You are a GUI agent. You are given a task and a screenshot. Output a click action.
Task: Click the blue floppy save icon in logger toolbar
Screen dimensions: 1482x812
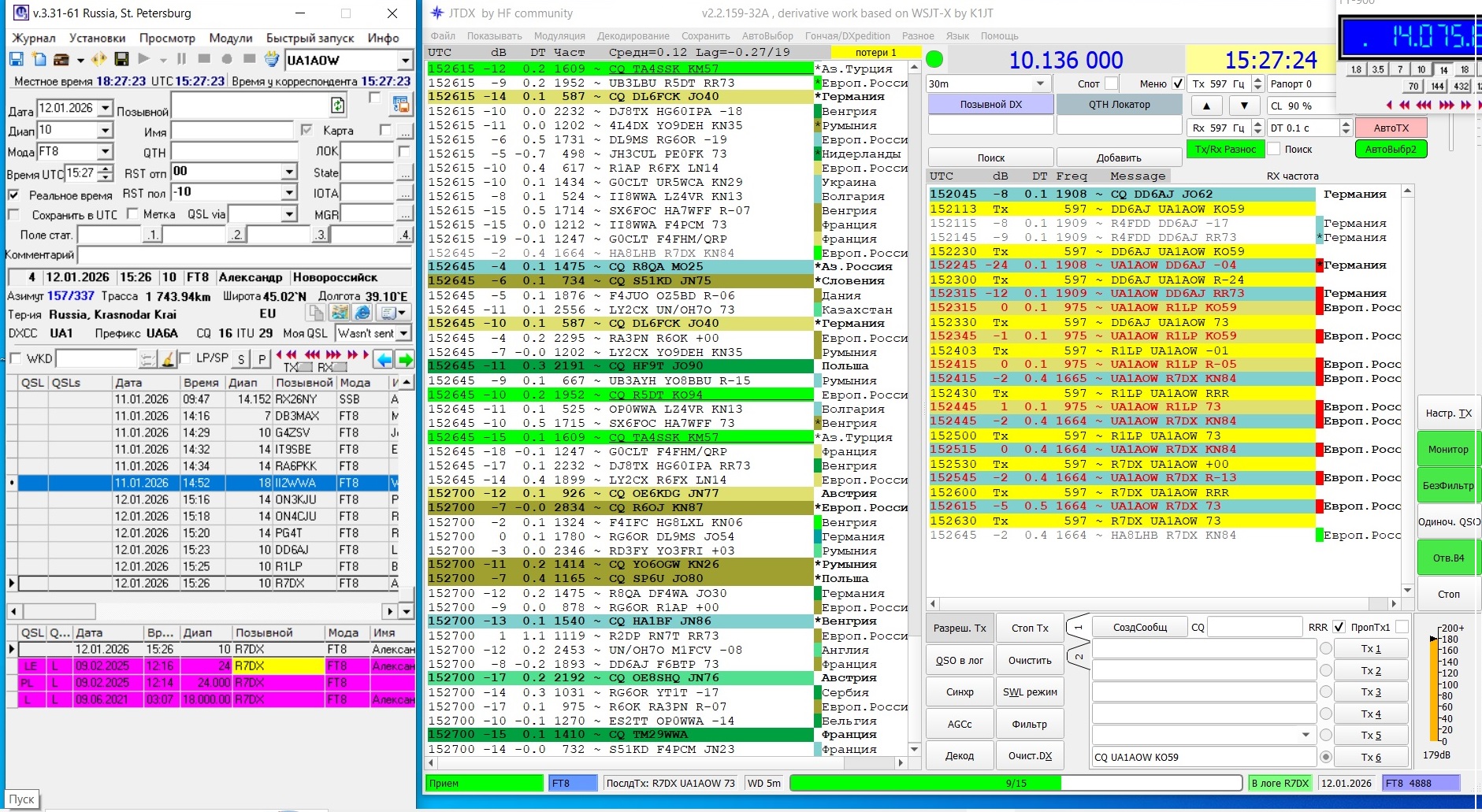click(x=16, y=59)
